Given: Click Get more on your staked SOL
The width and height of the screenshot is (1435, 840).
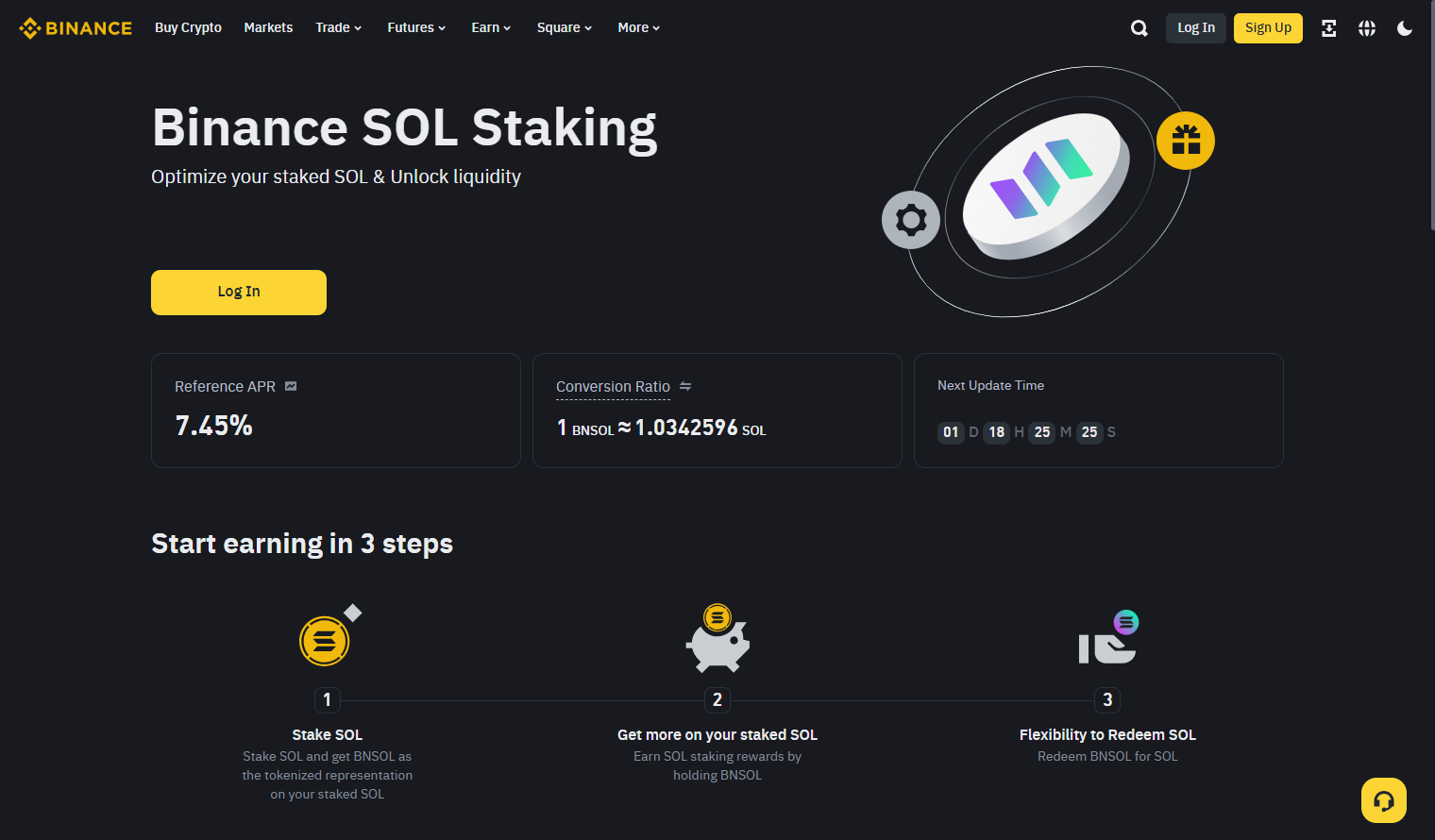Looking at the screenshot, I should [717, 734].
